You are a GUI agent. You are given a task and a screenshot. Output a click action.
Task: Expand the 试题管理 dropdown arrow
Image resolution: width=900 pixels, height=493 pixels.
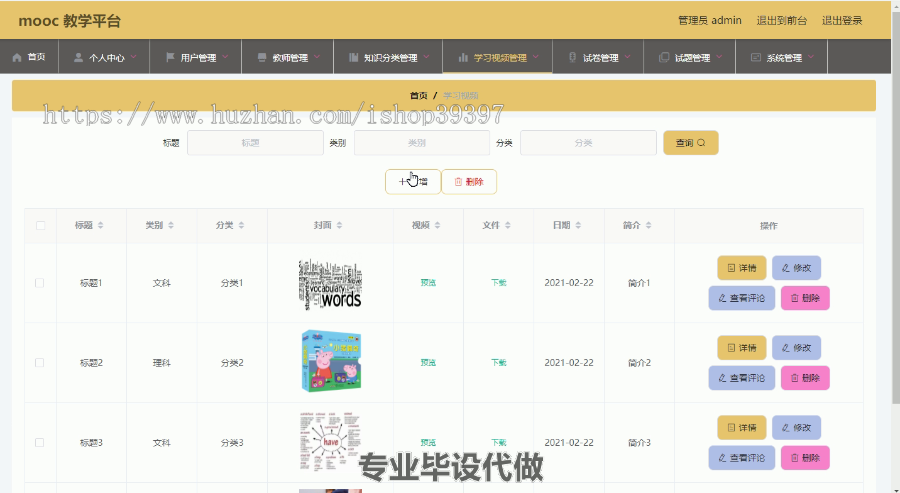tap(719, 57)
